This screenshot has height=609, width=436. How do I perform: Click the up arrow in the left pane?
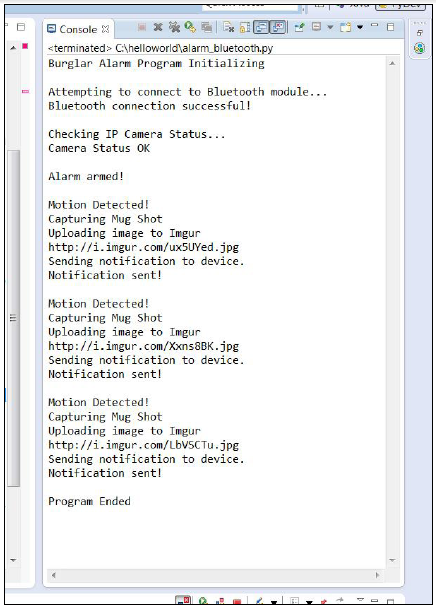[13, 47]
